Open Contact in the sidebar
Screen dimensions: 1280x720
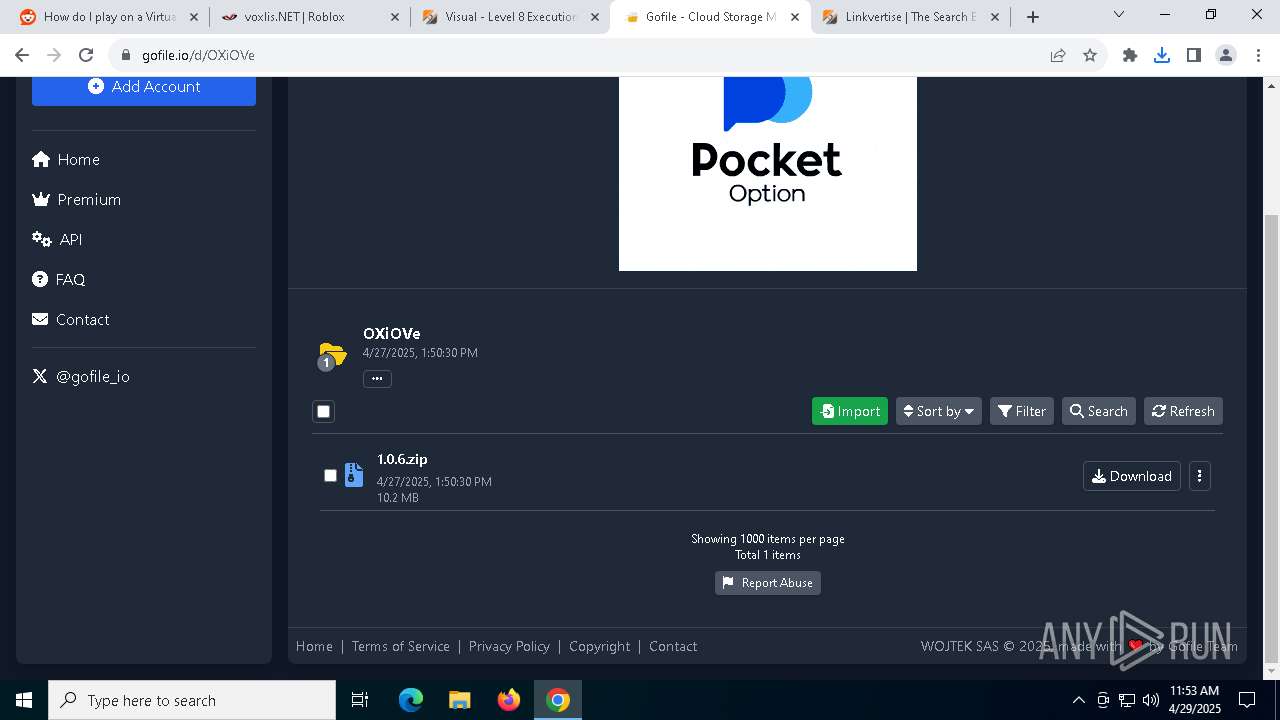pyautogui.click(x=70, y=320)
